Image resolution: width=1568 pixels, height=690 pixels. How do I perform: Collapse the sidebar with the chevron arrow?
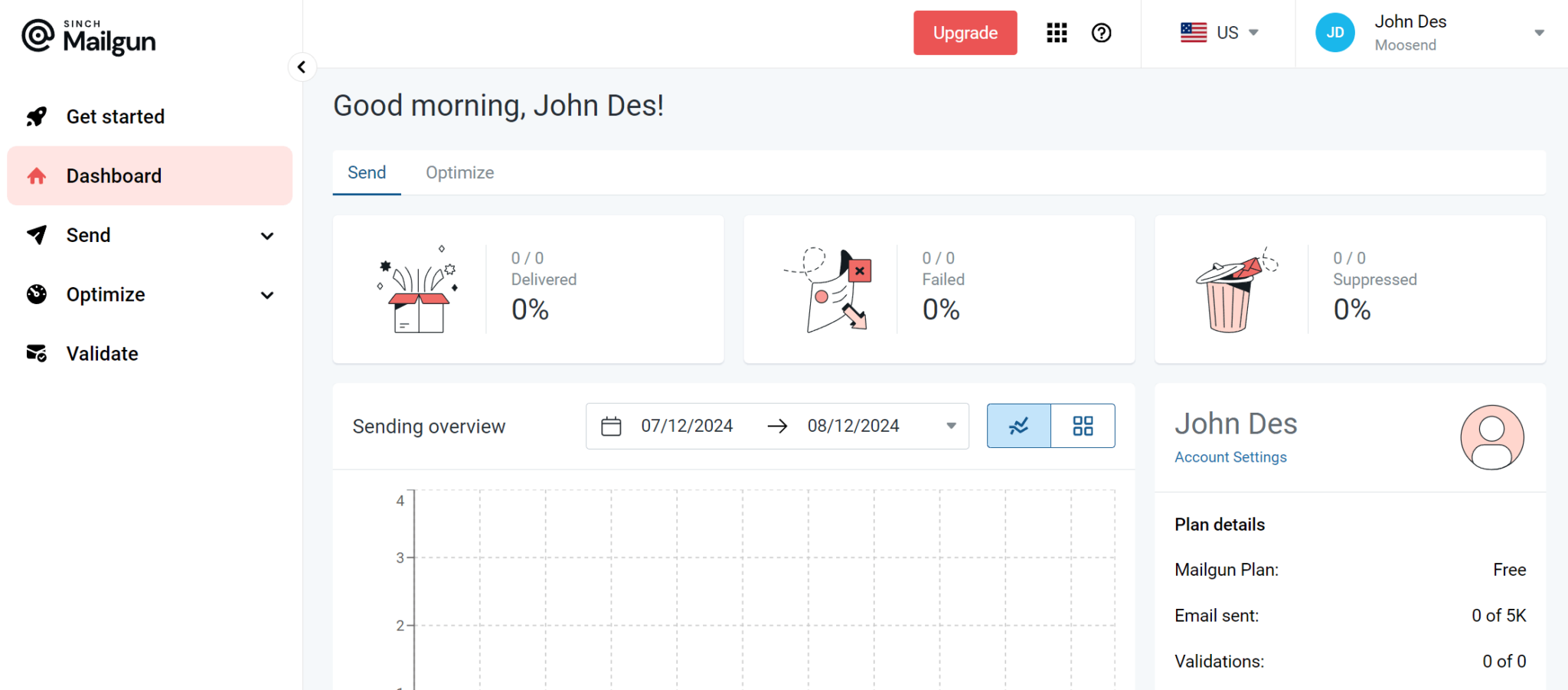pyautogui.click(x=302, y=67)
